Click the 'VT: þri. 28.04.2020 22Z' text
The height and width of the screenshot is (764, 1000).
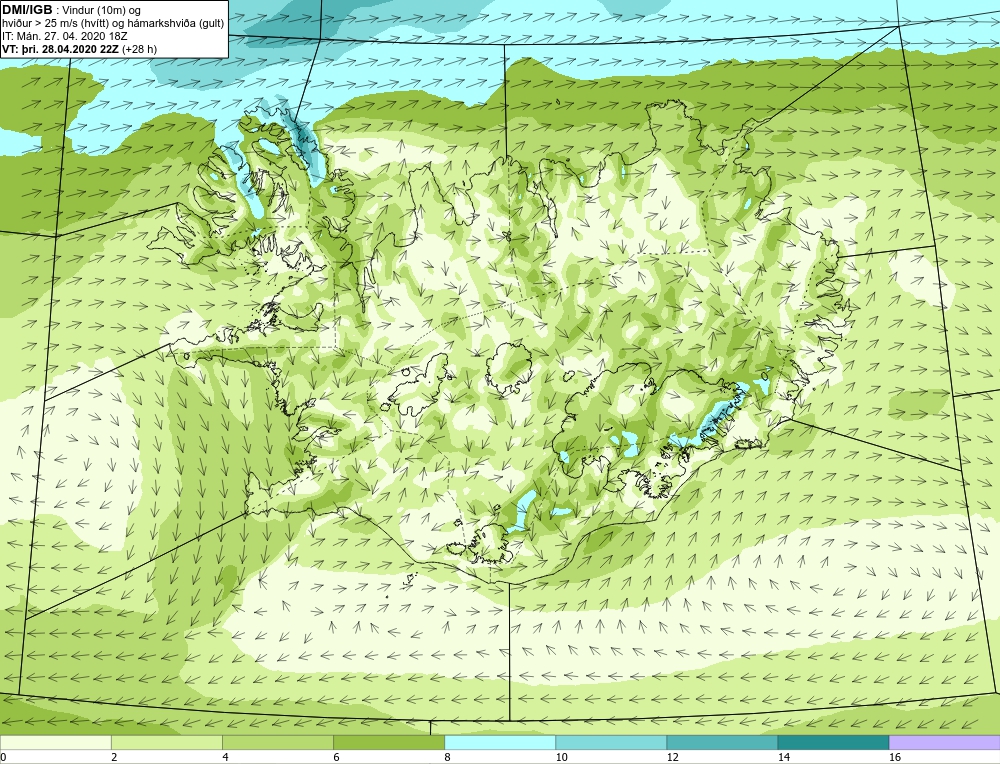pyautogui.click(x=60, y=49)
